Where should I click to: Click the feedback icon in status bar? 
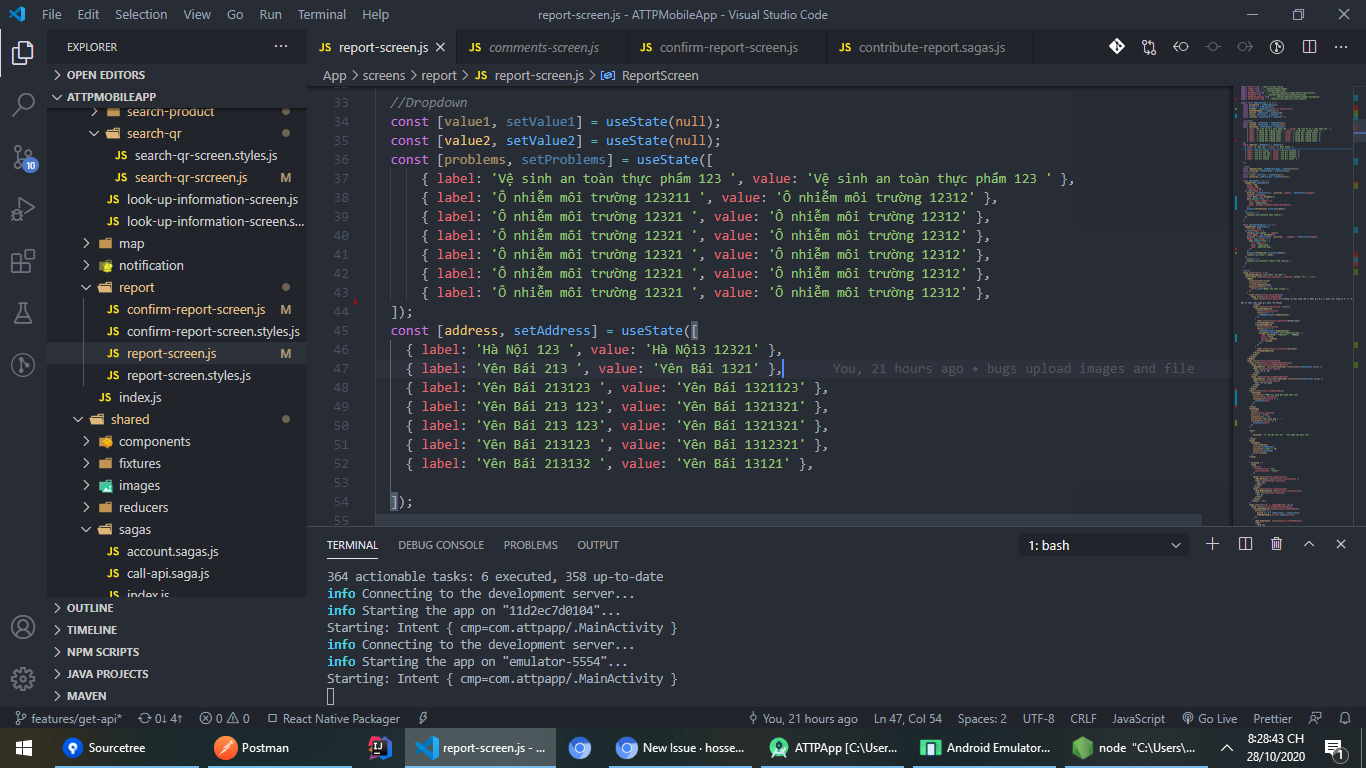[x=1315, y=718]
